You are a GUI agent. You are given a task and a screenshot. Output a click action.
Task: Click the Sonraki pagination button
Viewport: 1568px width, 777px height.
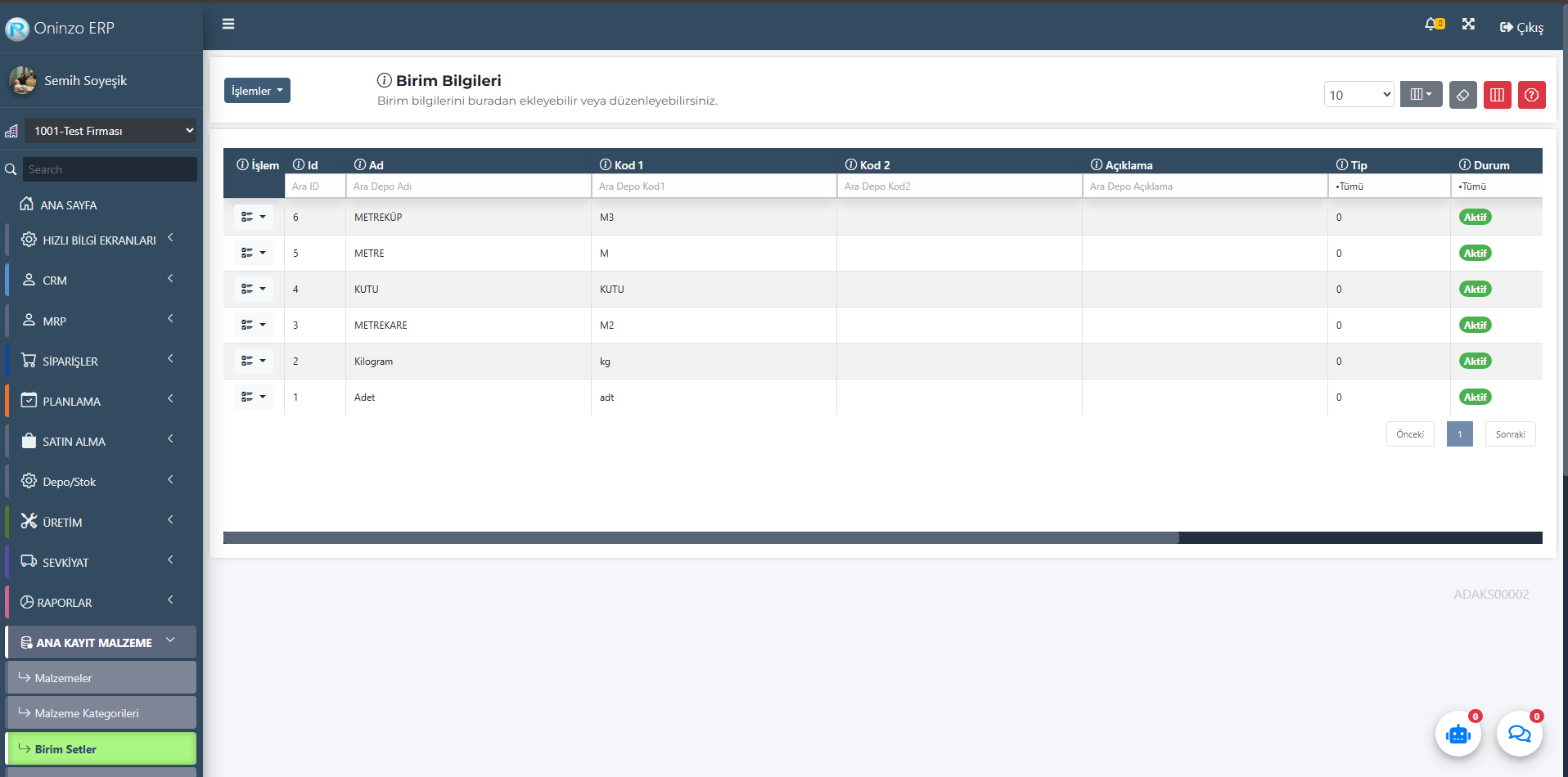point(1509,434)
